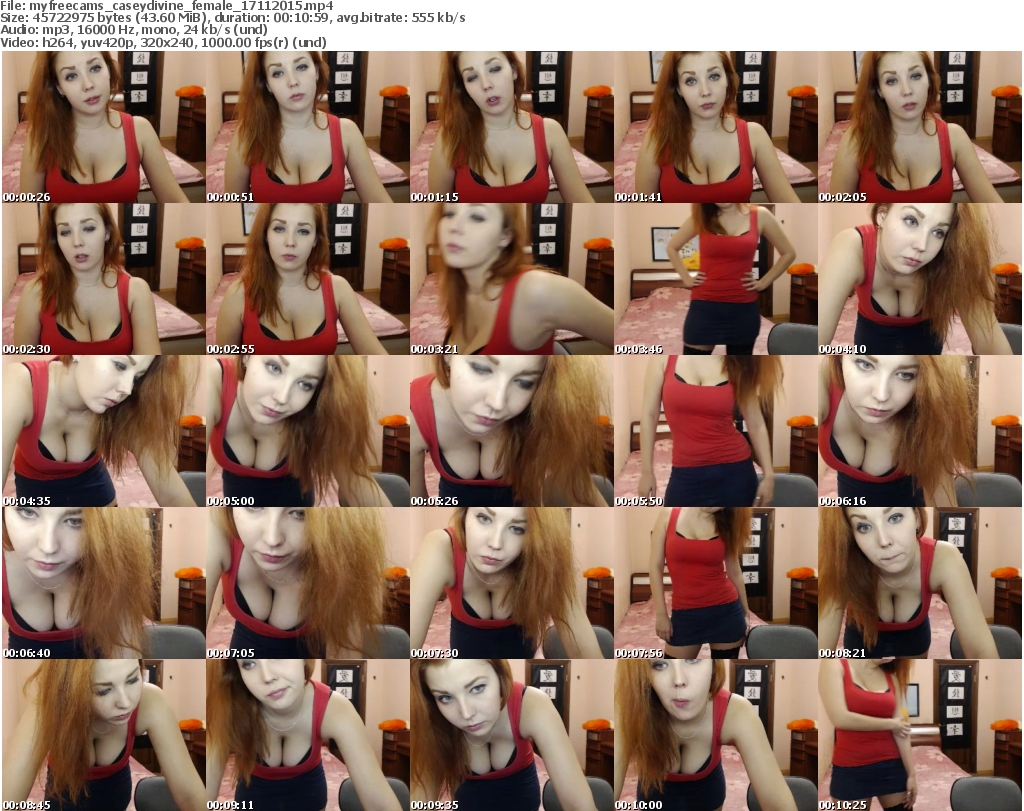Click the Audio mp3 info line

134,30
